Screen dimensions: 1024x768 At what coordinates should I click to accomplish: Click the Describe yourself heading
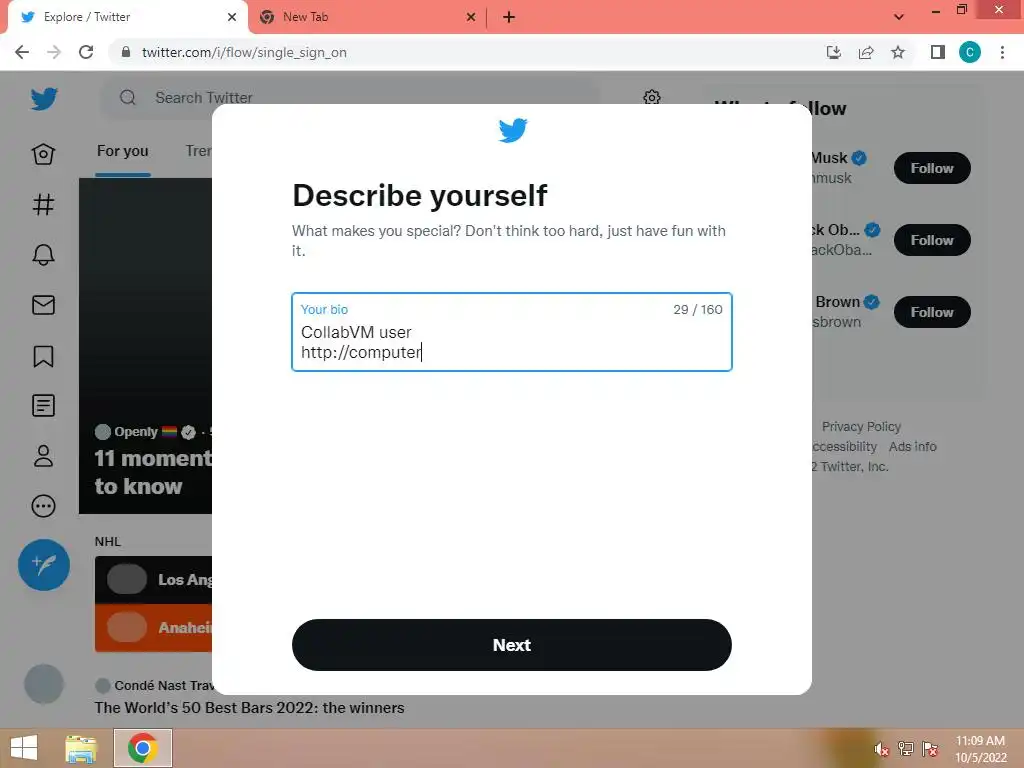pyautogui.click(x=419, y=195)
